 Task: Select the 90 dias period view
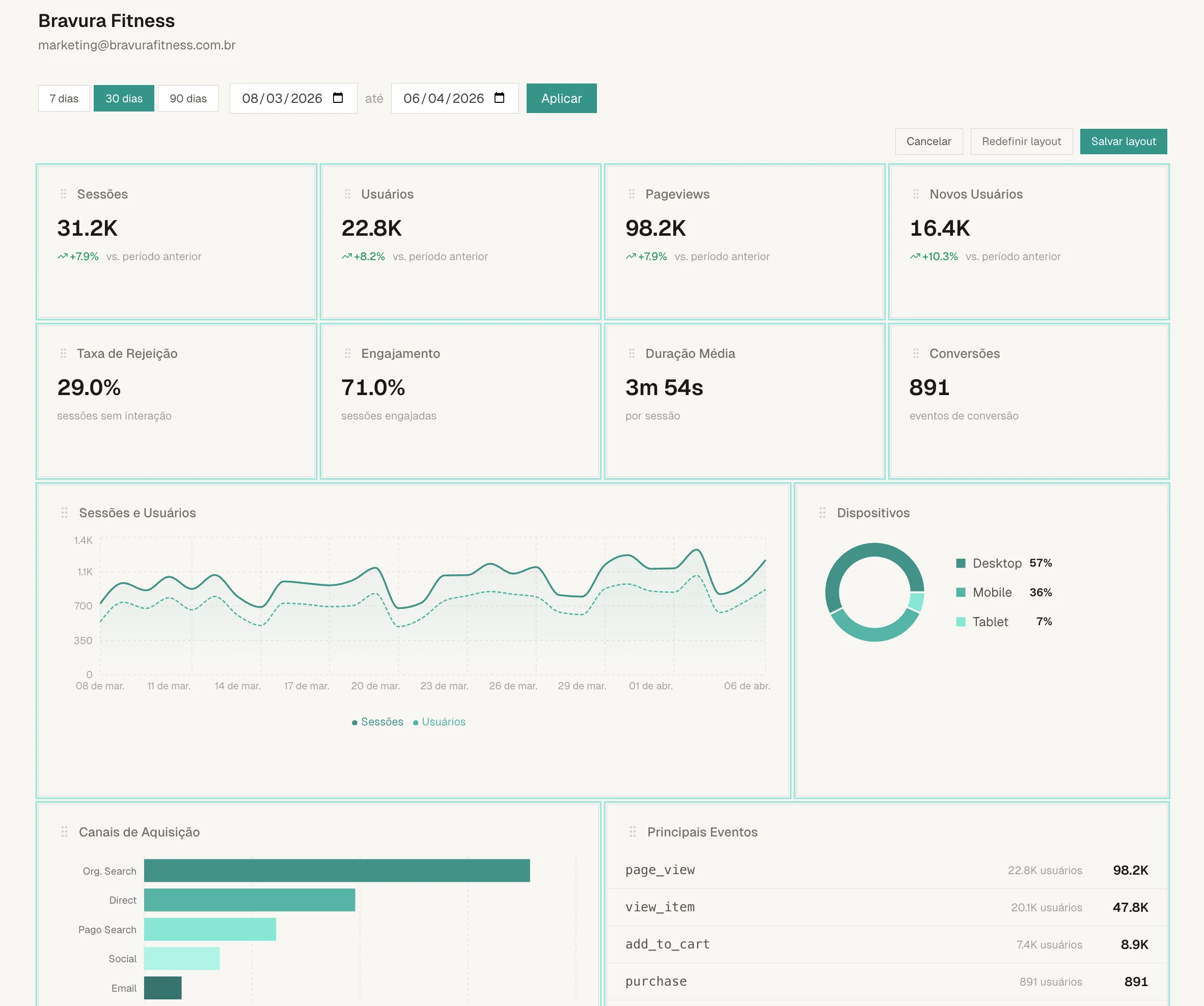[x=188, y=98]
